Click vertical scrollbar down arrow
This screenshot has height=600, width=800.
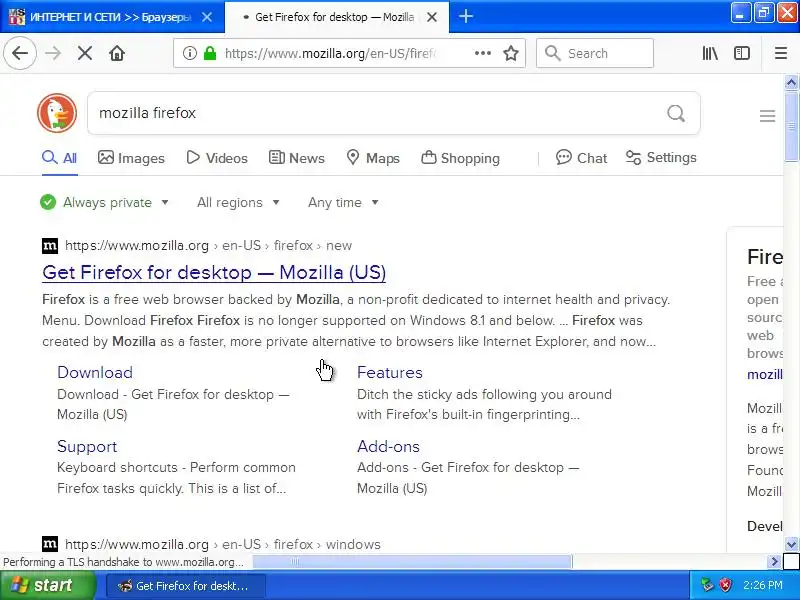coord(791,544)
